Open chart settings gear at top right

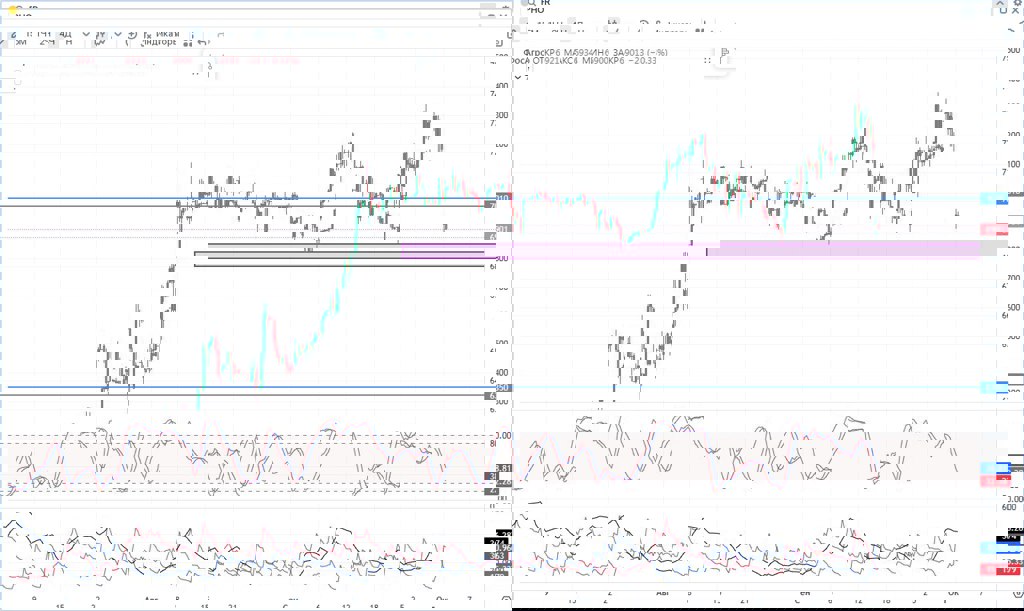coord(1017,5)
